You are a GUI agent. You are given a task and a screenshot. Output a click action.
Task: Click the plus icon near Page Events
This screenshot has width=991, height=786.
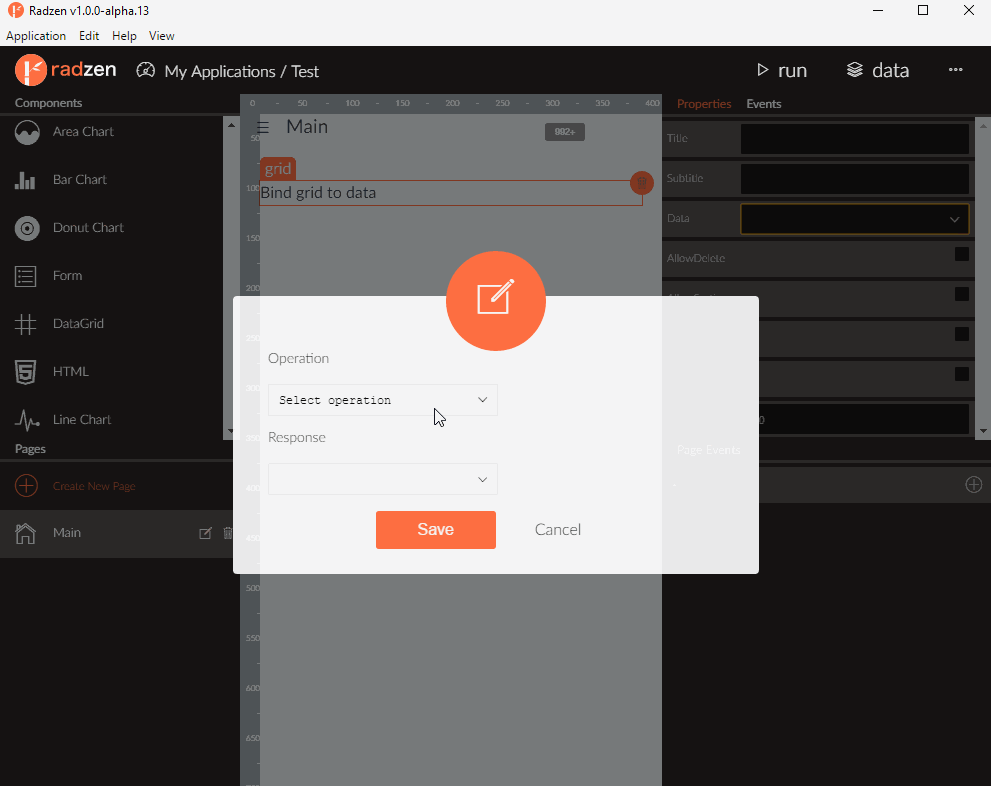pyautogui.click(x=973, y=484)
